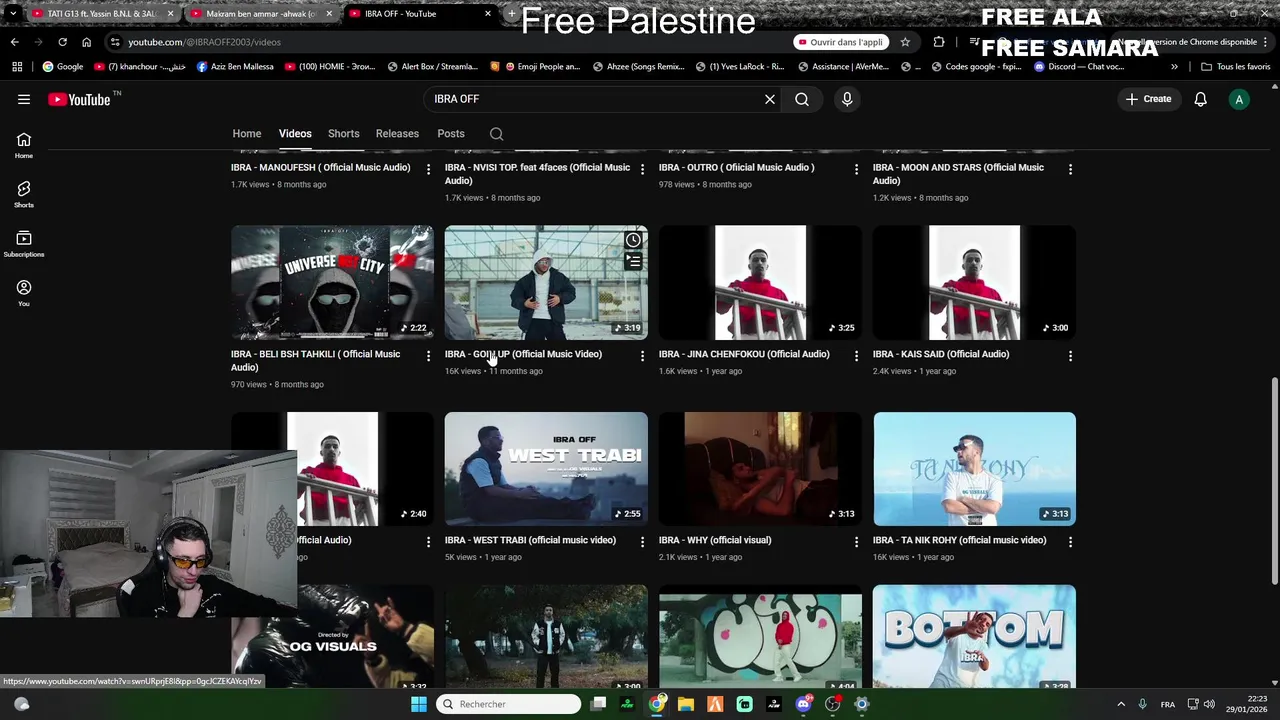Close the IBRA OFF - YouTube tab
Image resolution: width=1280 pixels, height=720 pixels.
point(488,14)
